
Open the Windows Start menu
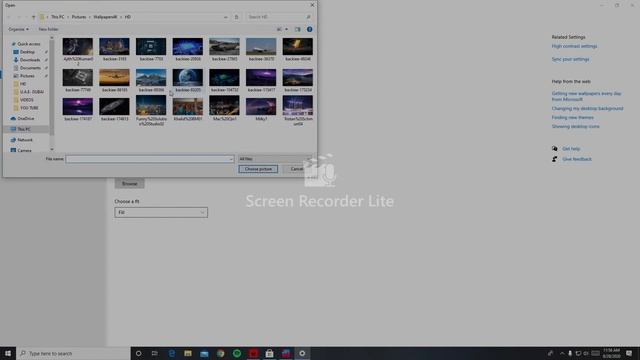pyautogui.click(x=8, y=353)
